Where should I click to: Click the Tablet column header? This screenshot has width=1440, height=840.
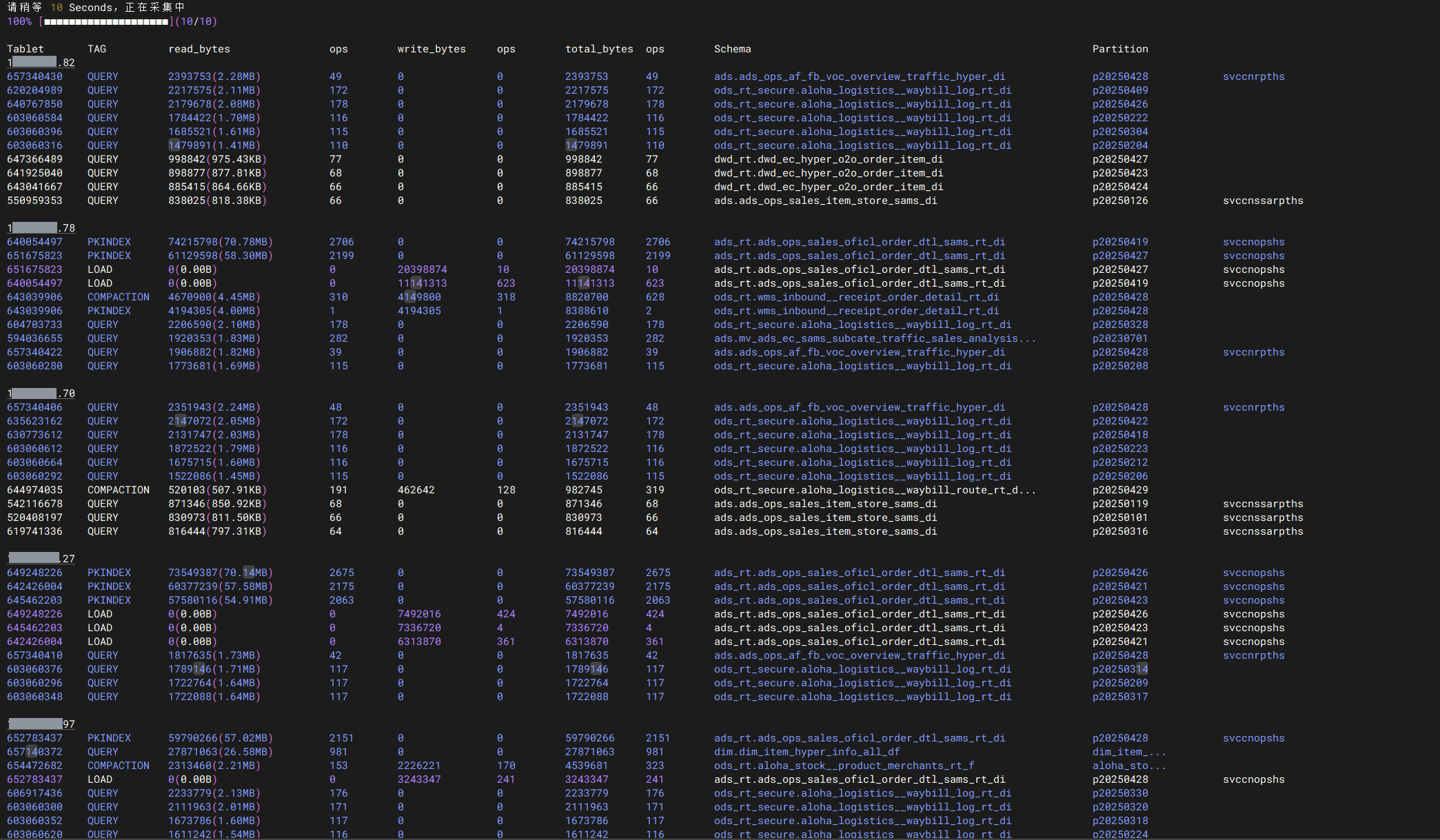pyautogui.click(x=26, y=49)
